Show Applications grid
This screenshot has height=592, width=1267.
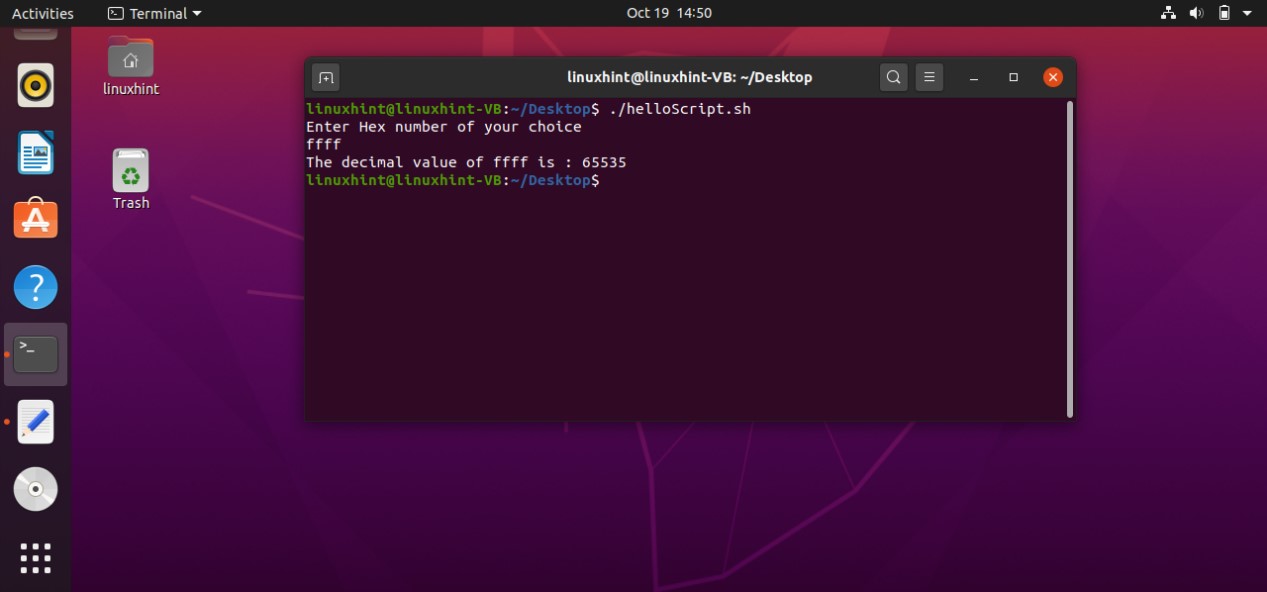tap(36, 558)
